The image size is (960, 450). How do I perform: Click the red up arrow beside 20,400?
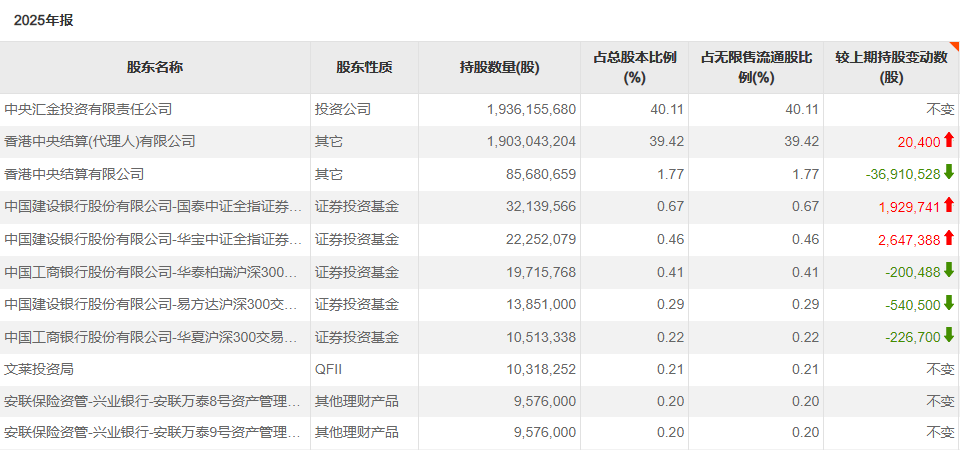click(949, 140)
